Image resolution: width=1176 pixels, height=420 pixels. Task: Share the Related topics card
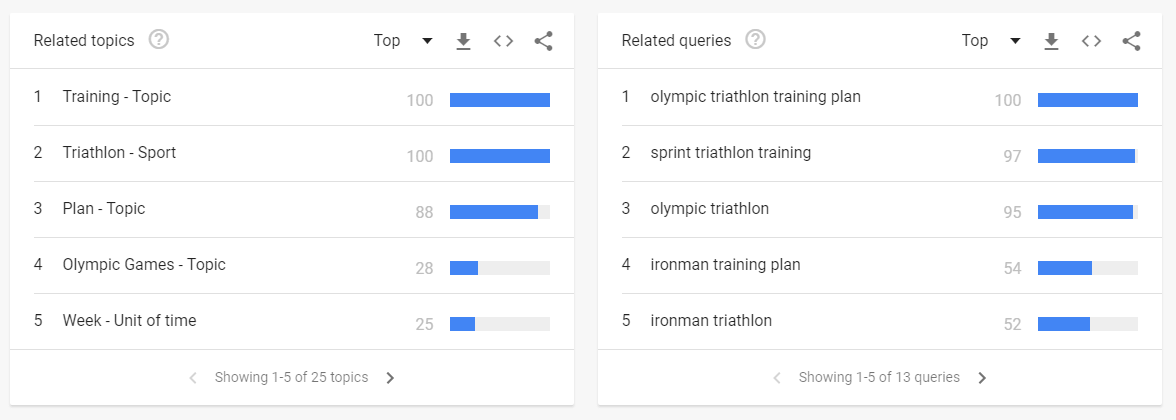coord(543,41)
